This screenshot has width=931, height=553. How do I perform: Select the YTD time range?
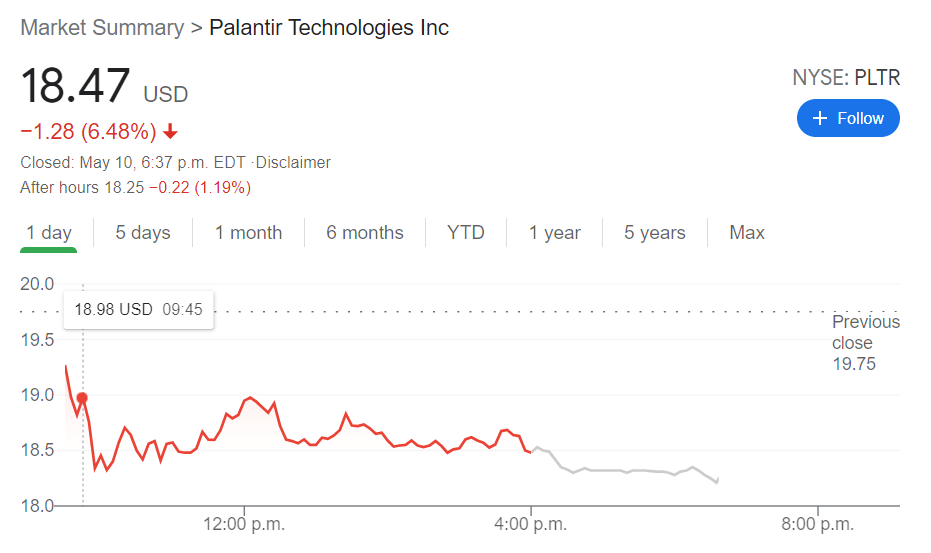point(466,233)
